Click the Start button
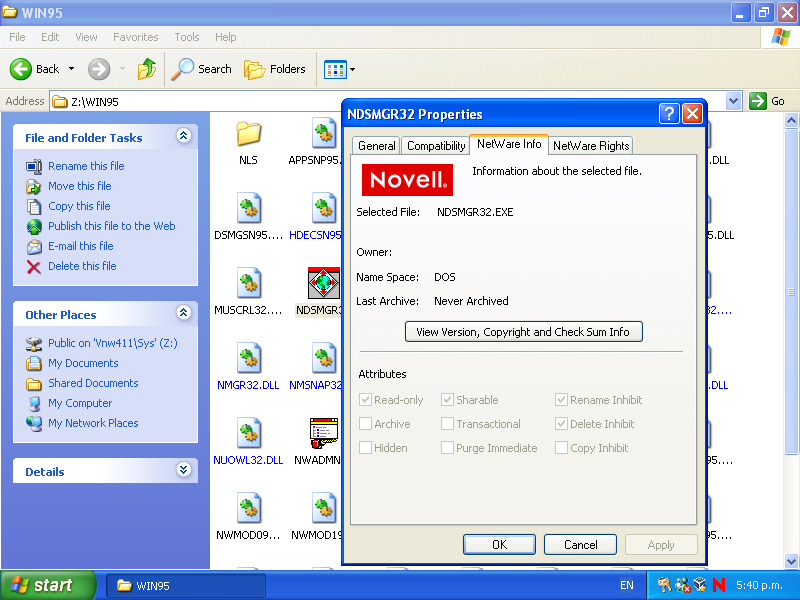The width and height of the screenshot is (800, 600). click(48, 585)
